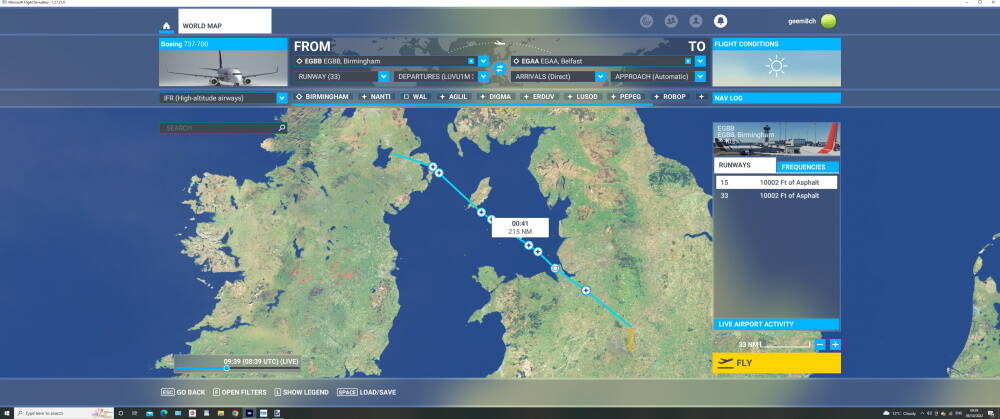Select the AGLIL waypoint chip

(453, 96)
